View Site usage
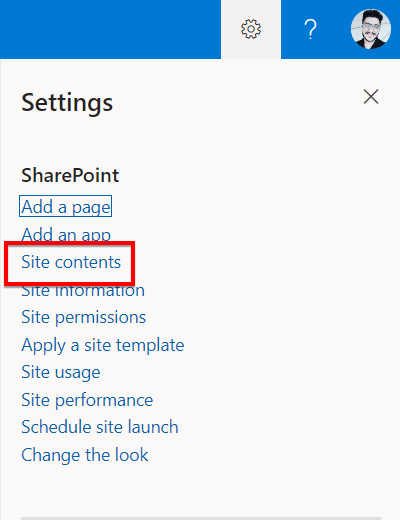This screenshot has height=520, width=400. coord(61,372)
